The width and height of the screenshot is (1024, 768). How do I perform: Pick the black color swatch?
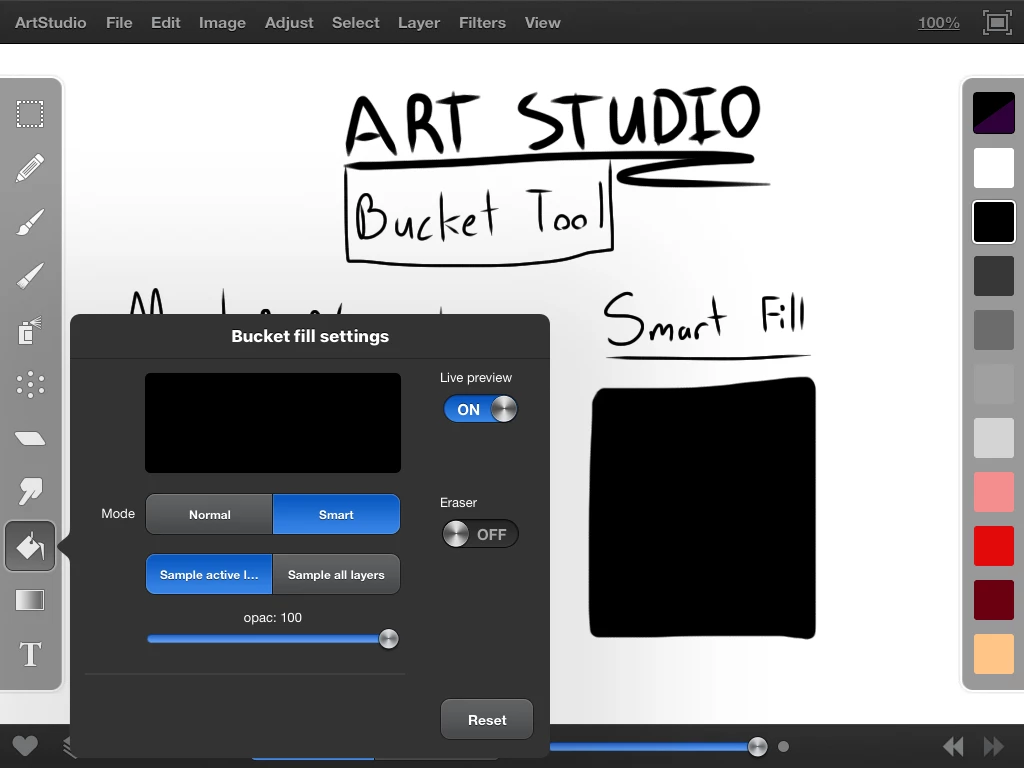tap(994, 221)
